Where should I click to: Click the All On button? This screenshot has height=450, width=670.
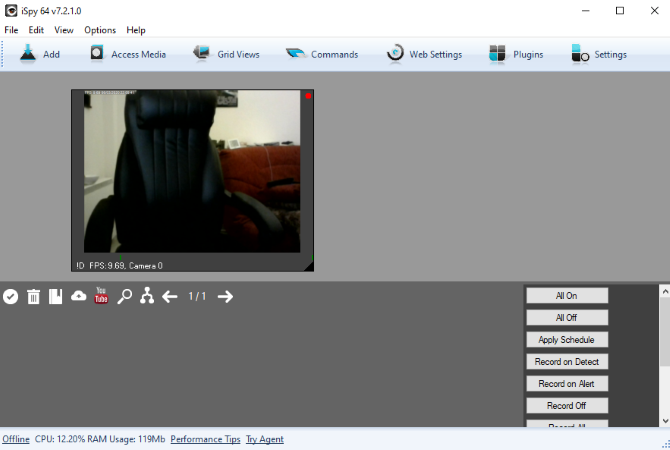point(567,296)
